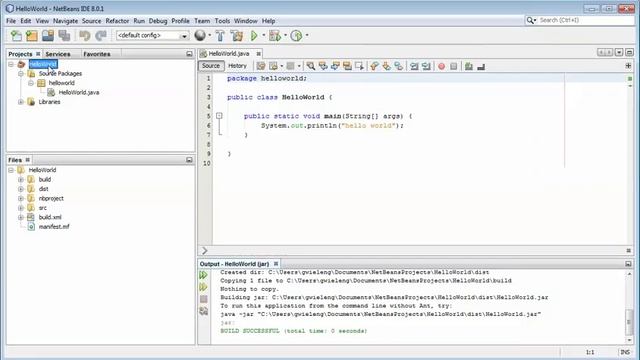Image resolution: width=640 pixels, height=360 pixels.
Task: Close the Output HelloWorld (jar) tab
Action: (x=276, y=264)
